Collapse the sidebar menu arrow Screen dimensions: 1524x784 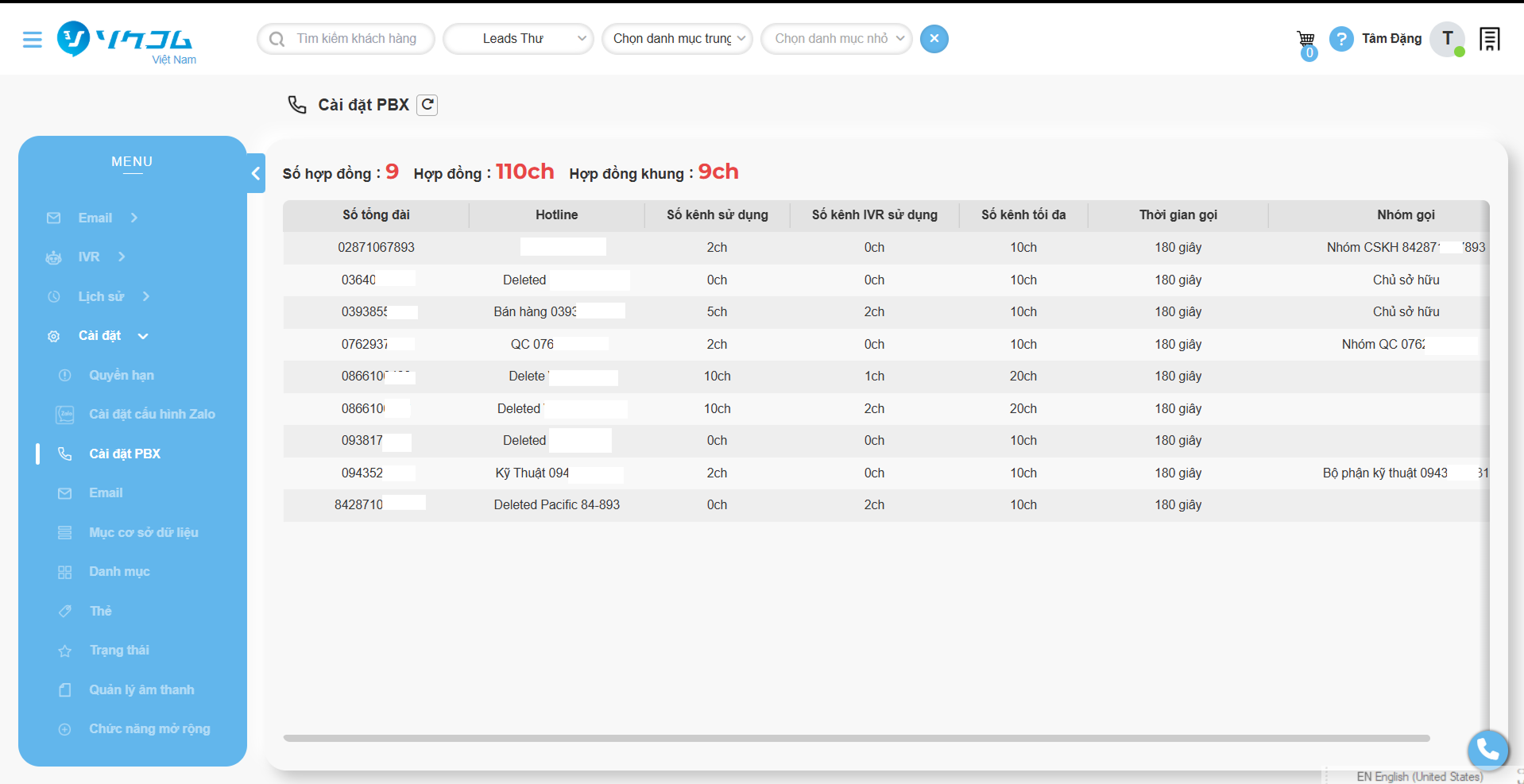tap(256, 173)
